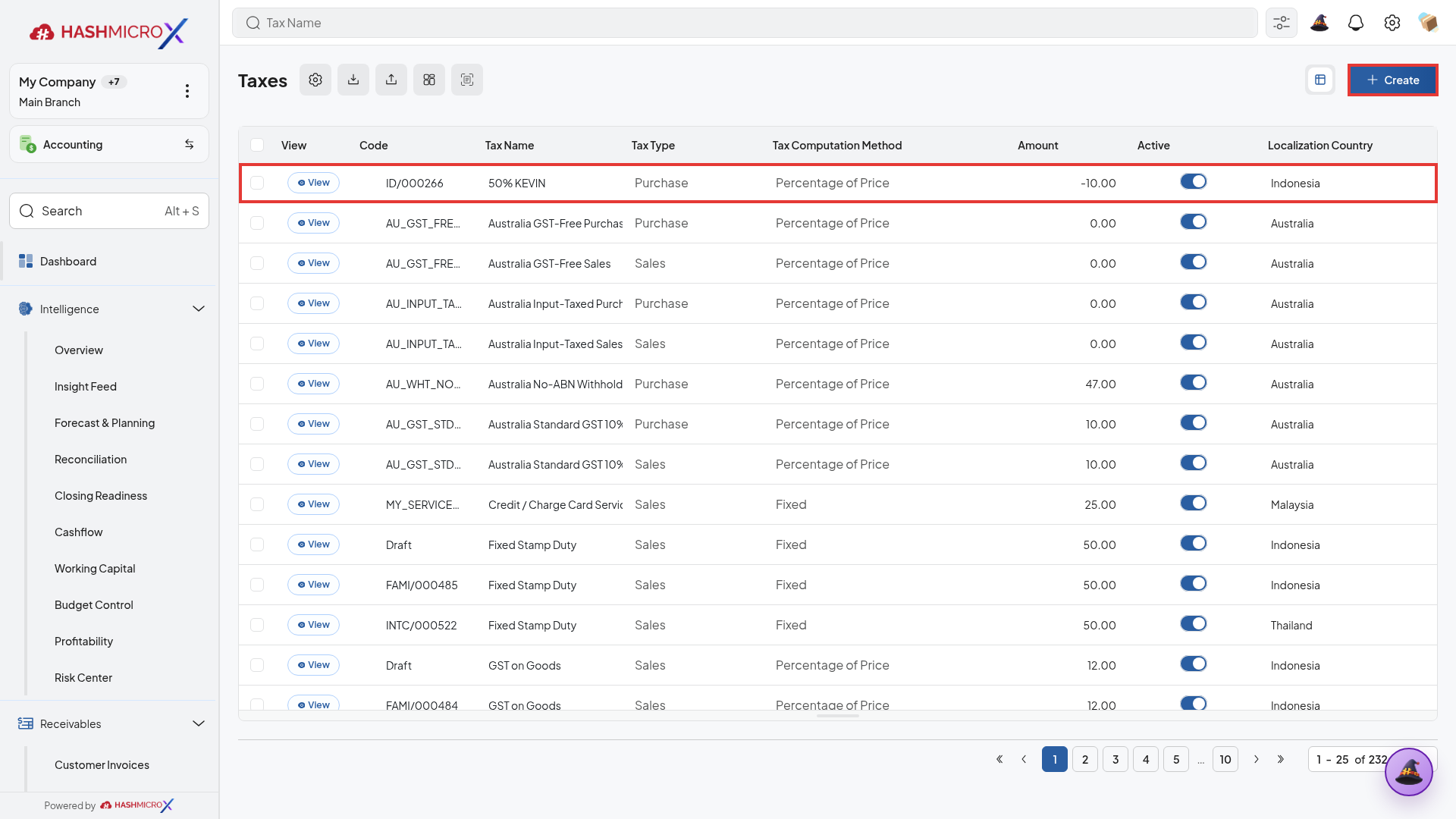
Task: Go to next page arrow
Action: click(x=1257, y=759)
